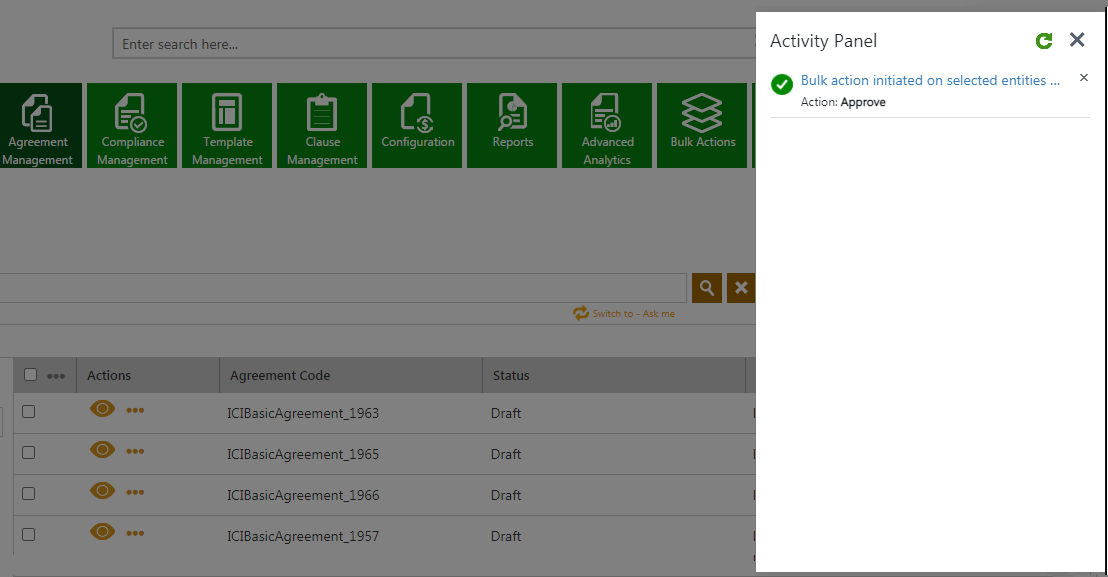
Task: Open Bulk action initiated notification link
Action: coord(929,80)
